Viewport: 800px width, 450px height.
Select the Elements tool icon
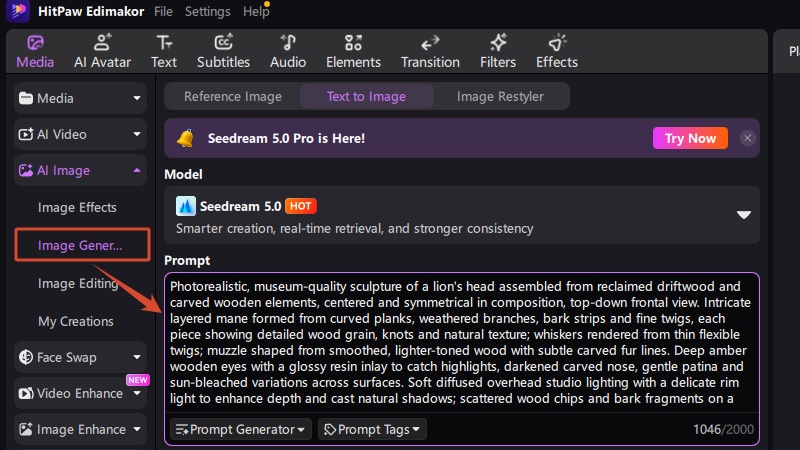(x=353, y=42)
